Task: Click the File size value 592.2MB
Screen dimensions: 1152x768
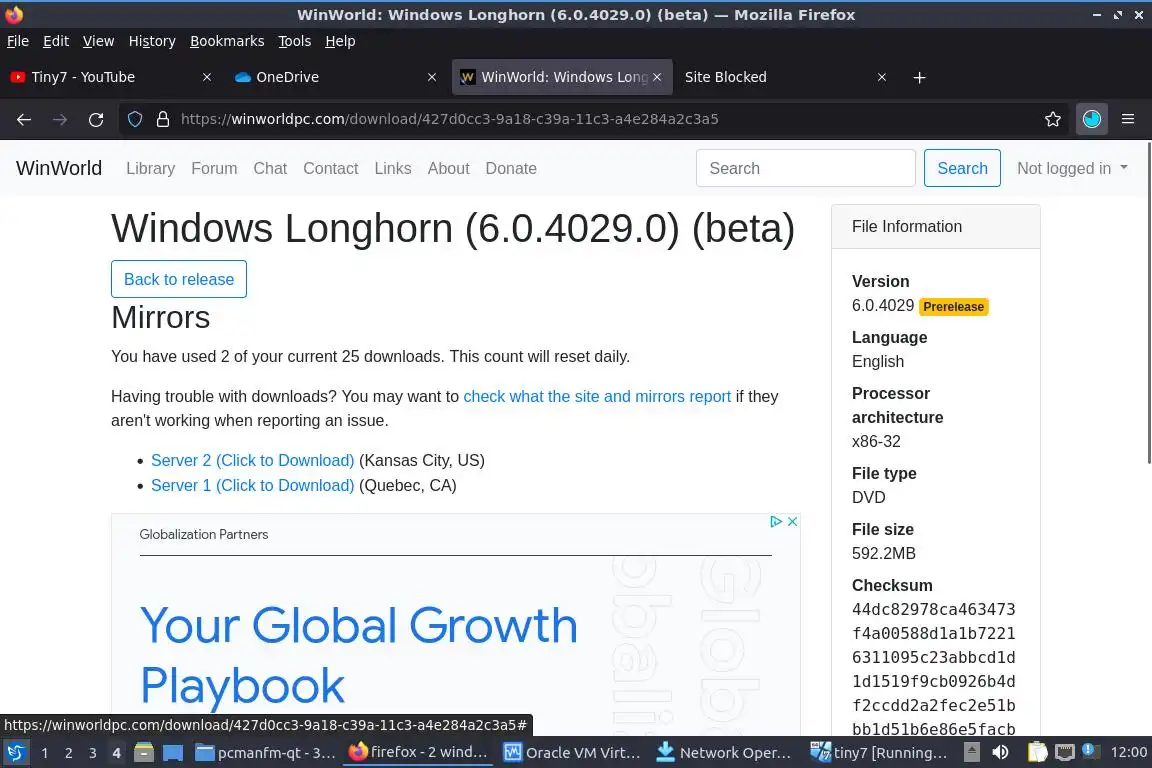Action: coord(884,553)
